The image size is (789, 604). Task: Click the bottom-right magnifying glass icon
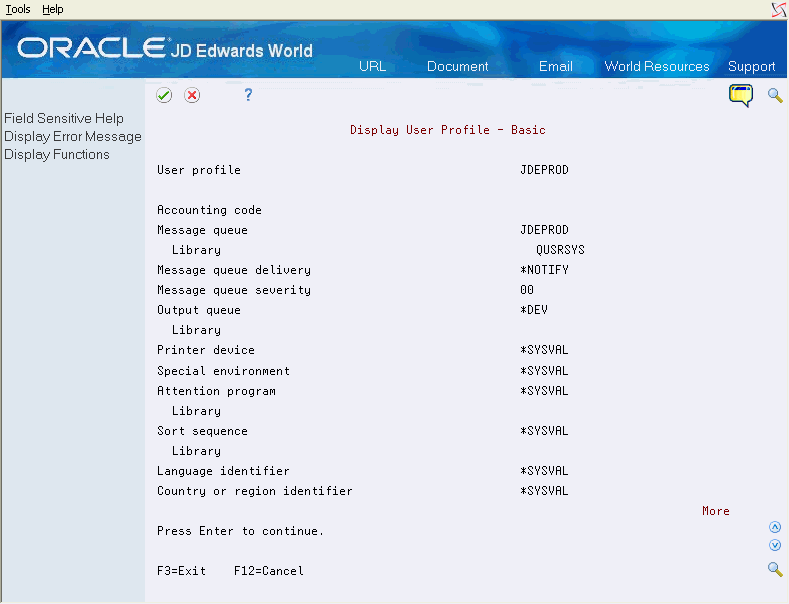775,569
